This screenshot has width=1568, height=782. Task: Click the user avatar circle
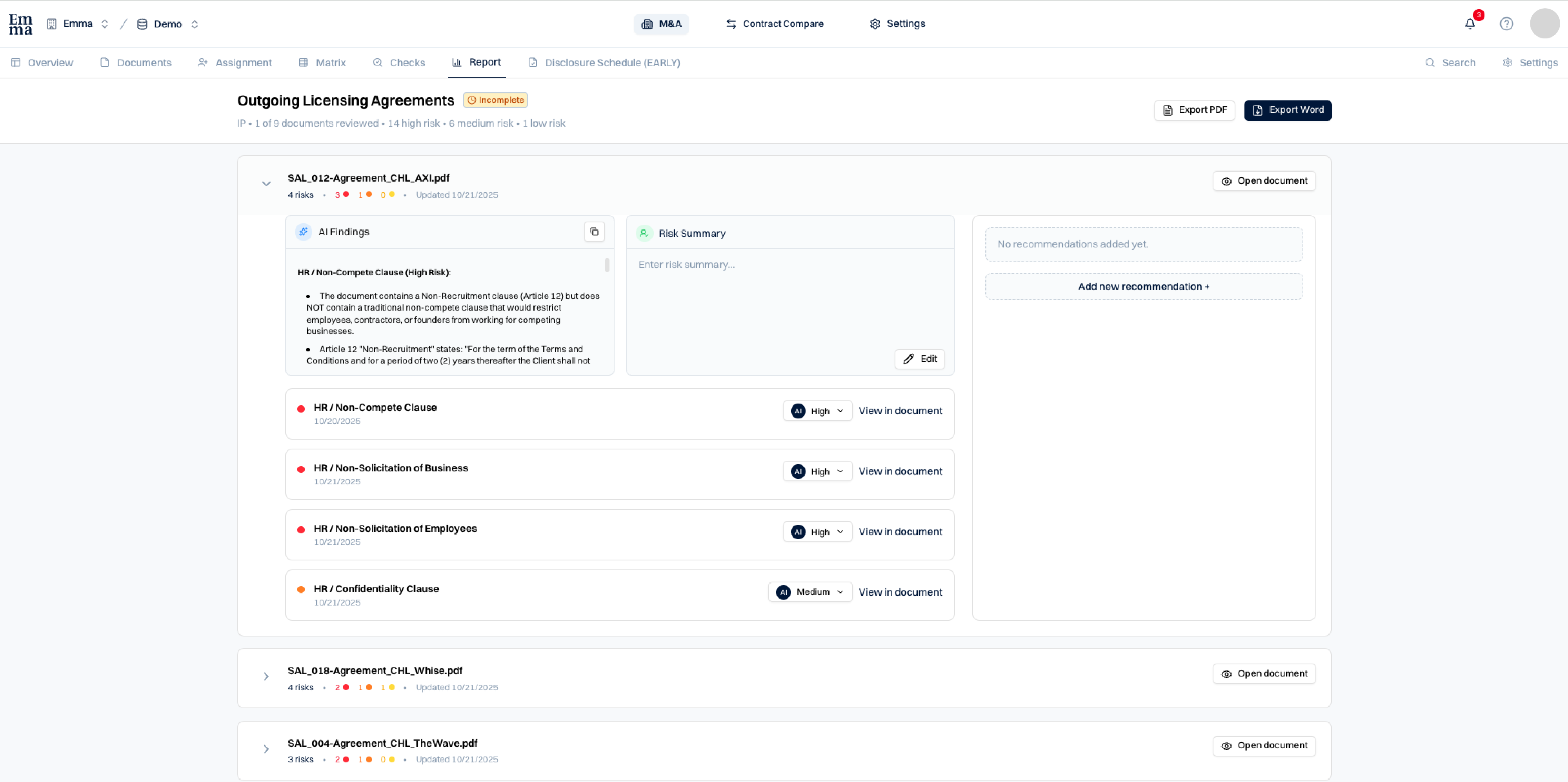(1544, 24)
